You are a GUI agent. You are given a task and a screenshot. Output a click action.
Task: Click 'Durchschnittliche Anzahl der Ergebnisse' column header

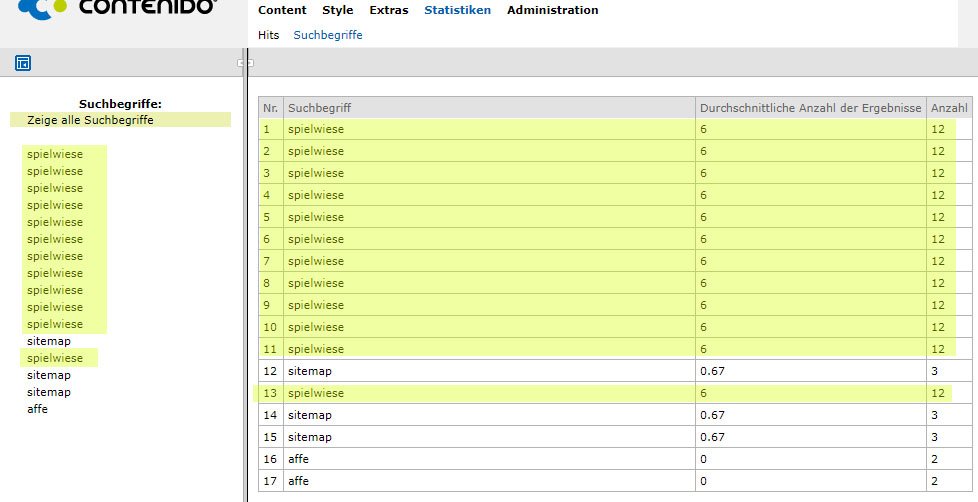coord(810,107)
